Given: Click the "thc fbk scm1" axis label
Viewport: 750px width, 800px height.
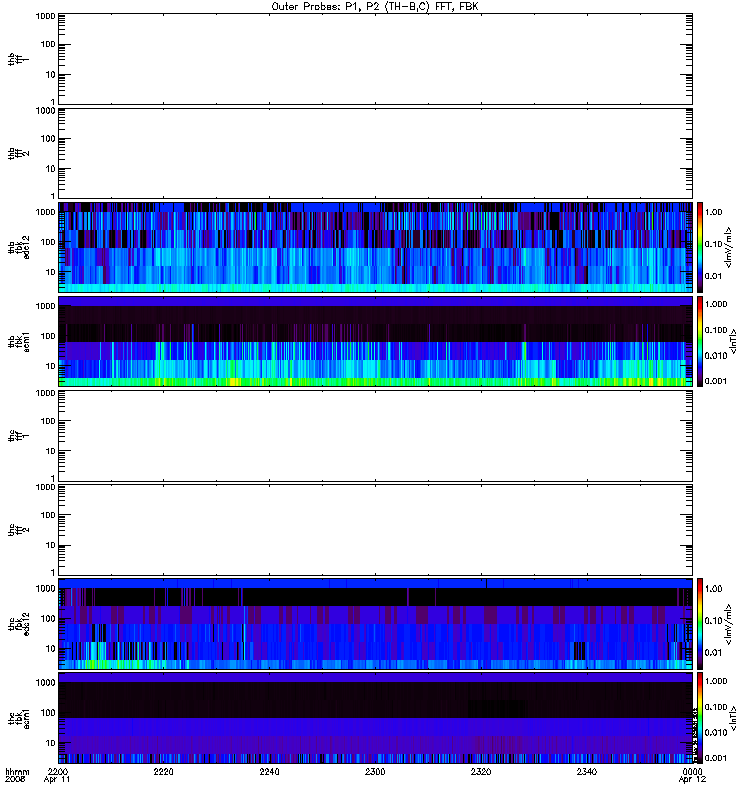Looking at the screenshot, I should [x=18, y=718].
